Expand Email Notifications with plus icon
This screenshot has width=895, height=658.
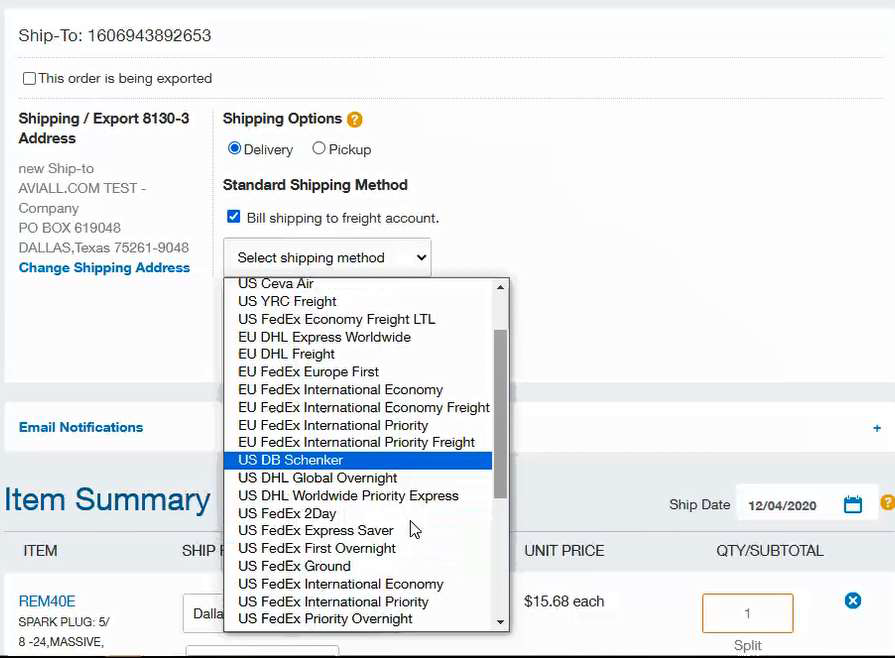pos(877,428)
